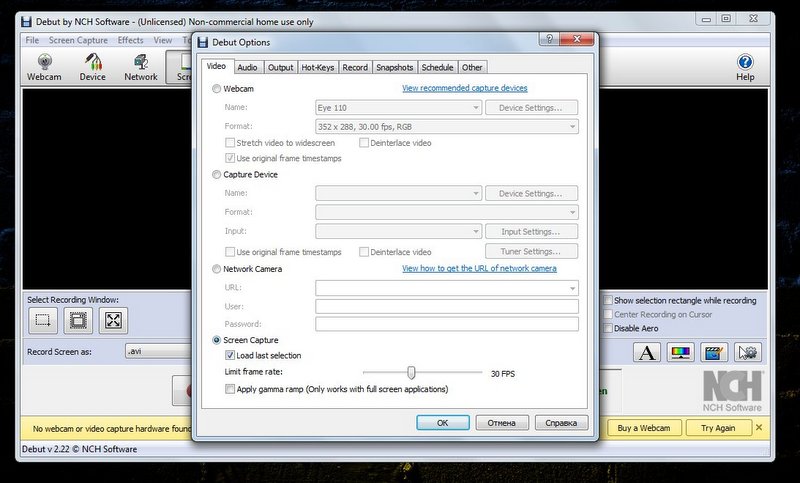Image resolution: width=800 pixels, height=483 pixels.
Task: Switch to the Other tab
Action: click(x=472, y=67)
